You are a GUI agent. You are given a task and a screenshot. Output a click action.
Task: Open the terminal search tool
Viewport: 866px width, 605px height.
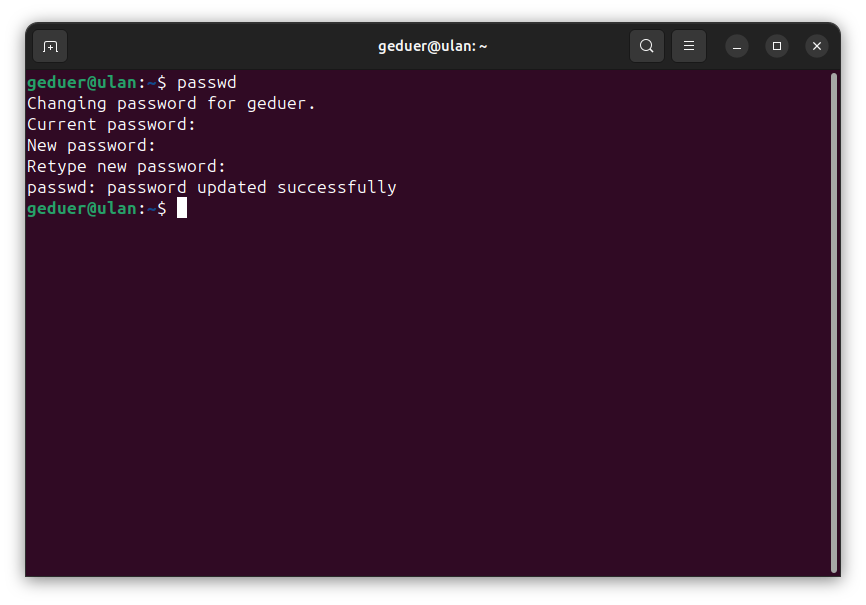(647, 46)
